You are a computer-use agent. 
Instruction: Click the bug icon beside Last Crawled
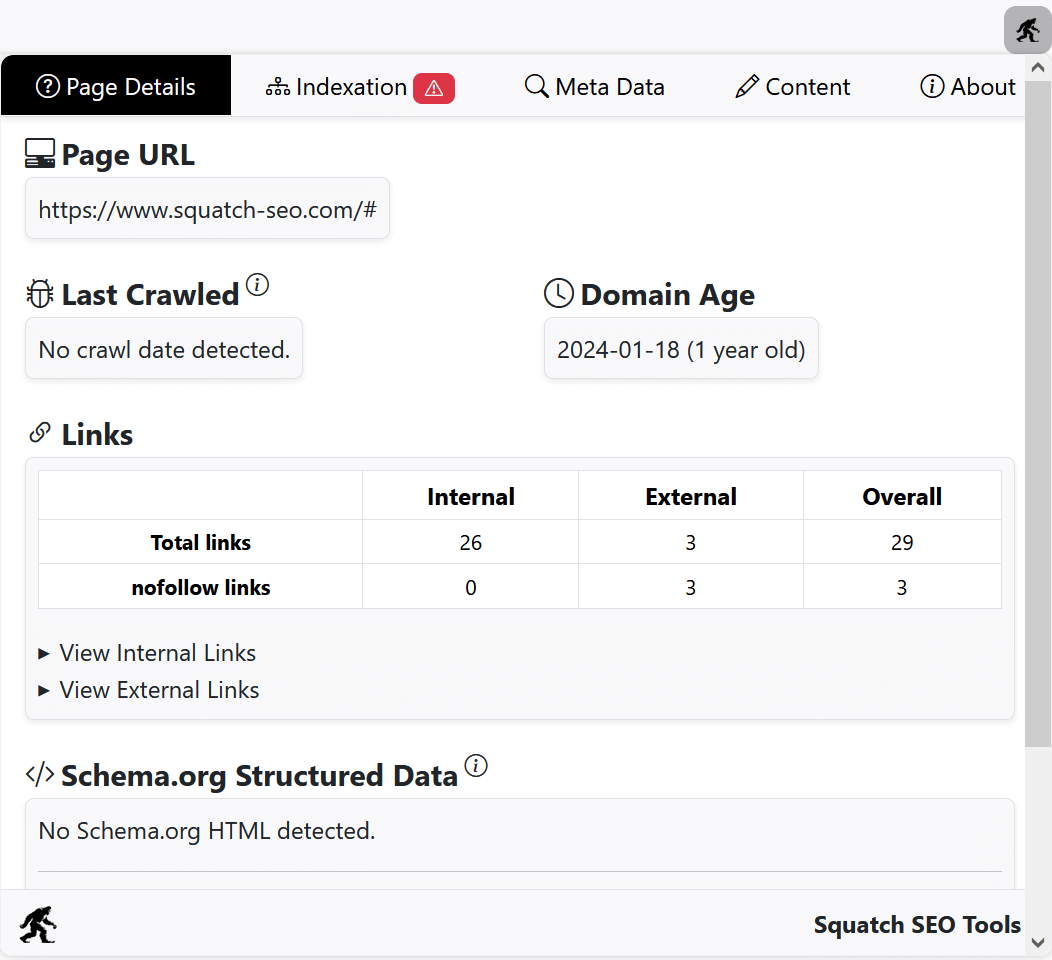[x=39, y=293]
